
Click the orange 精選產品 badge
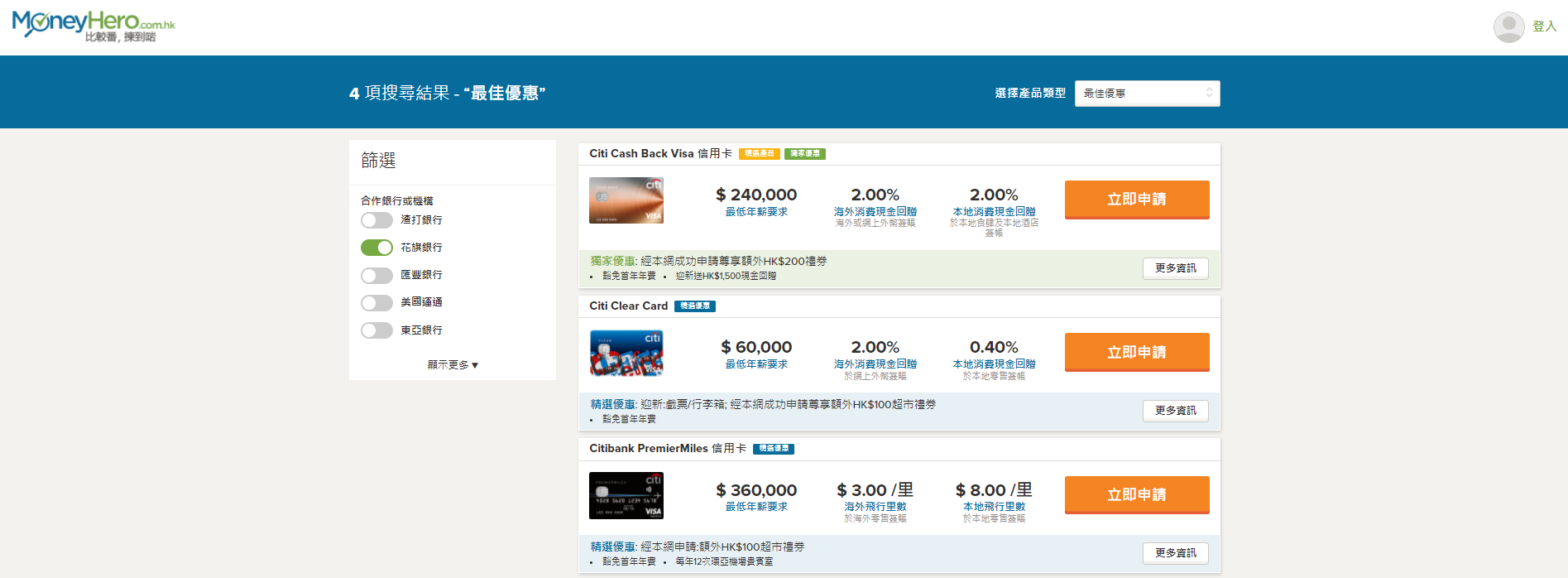pyautogui.click(x=759, y=154)
